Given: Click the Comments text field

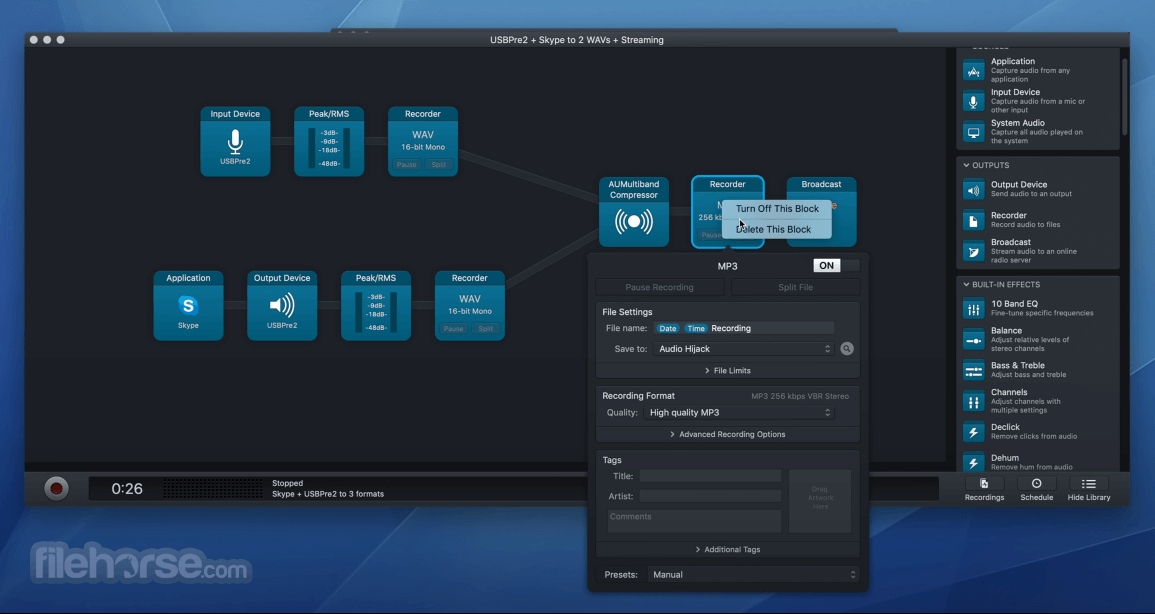Looking at the screenshot, I should click(x=695, y=521).
